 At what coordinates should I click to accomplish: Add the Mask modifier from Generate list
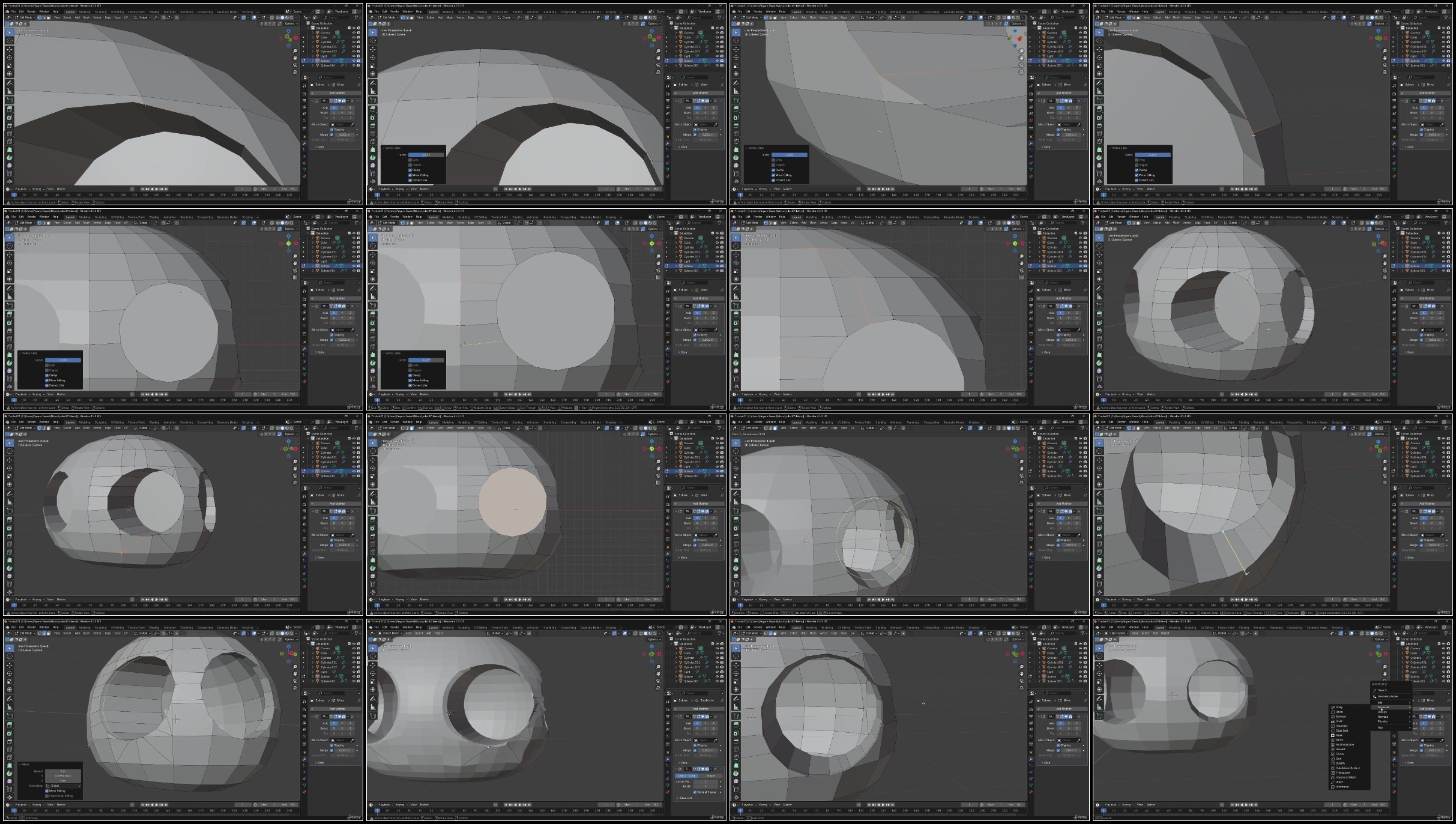click(1339, 735)
